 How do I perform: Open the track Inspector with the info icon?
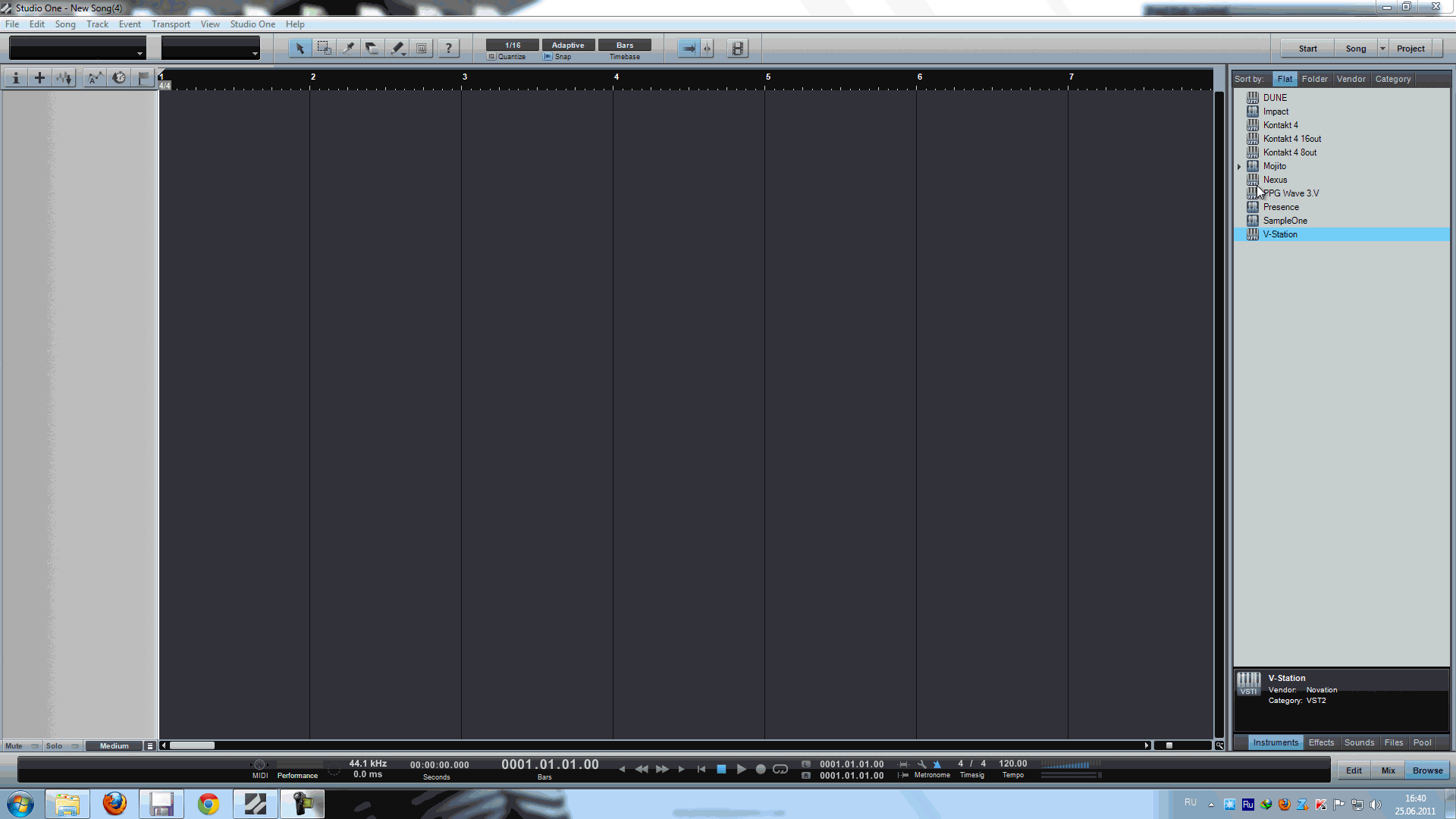[15, 78]
